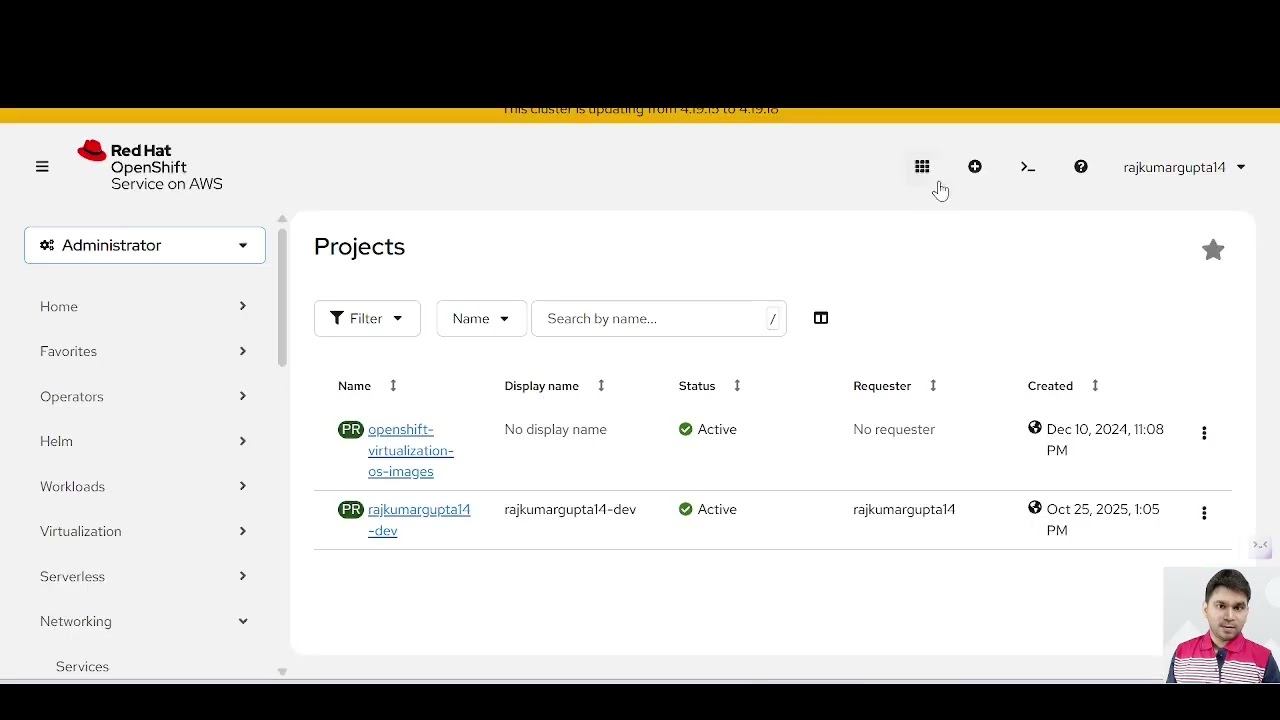The width and height of the screenshot is (1280, 720).
Task: Open the rajkumargupta14 user menu
Action: tap(1184, 167)
